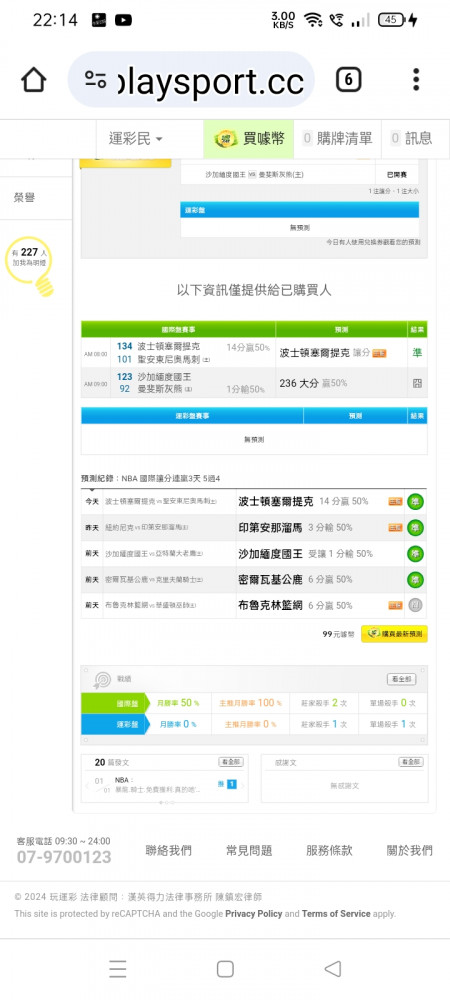The image size is (450, 1000).
Task: Open the Privacy Policy link
Action: click(x=254, y=913)
